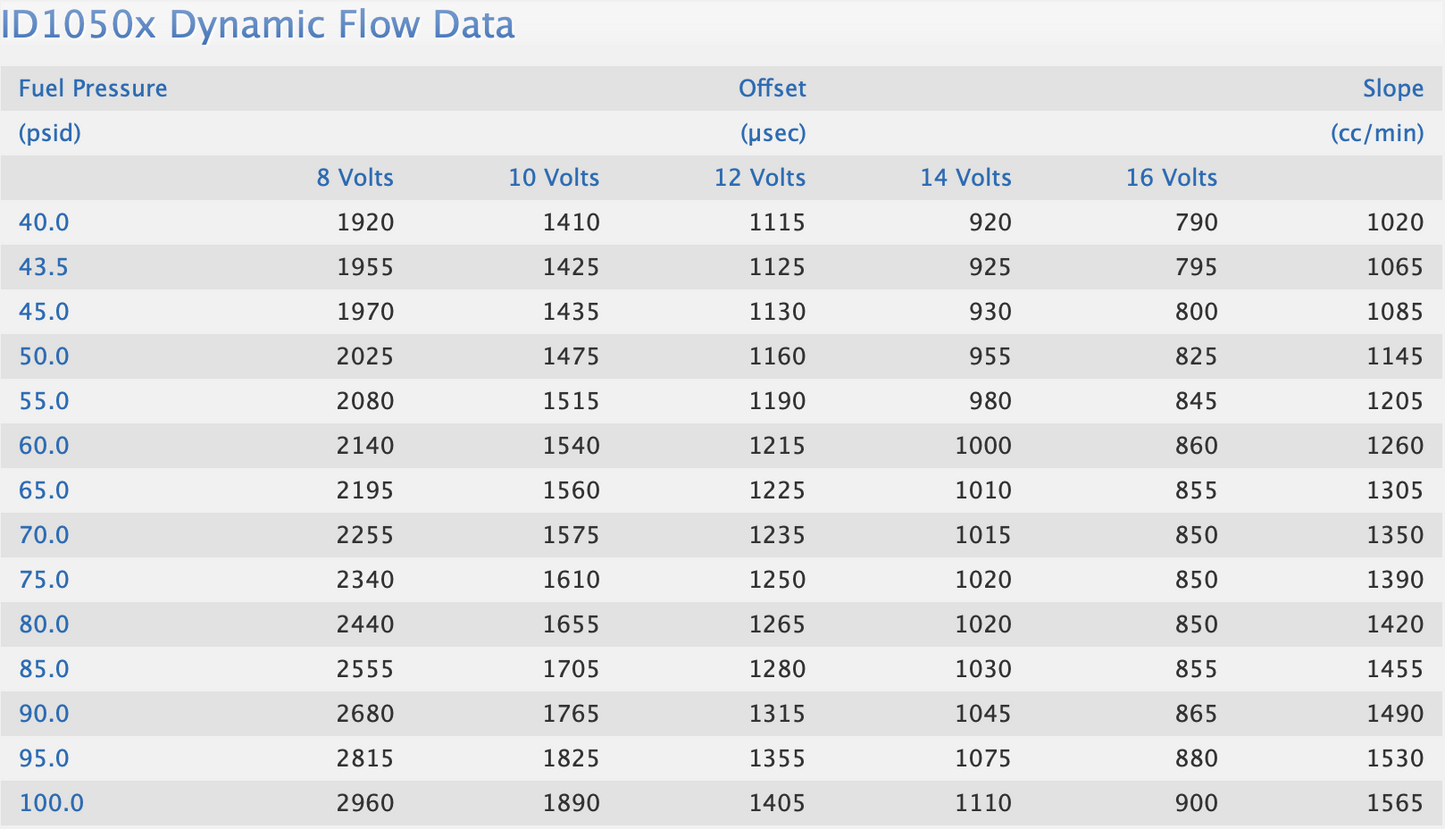Click the 14 Volts column header
The height and width of the screenshot is (829, 1445).
(966, 178)
